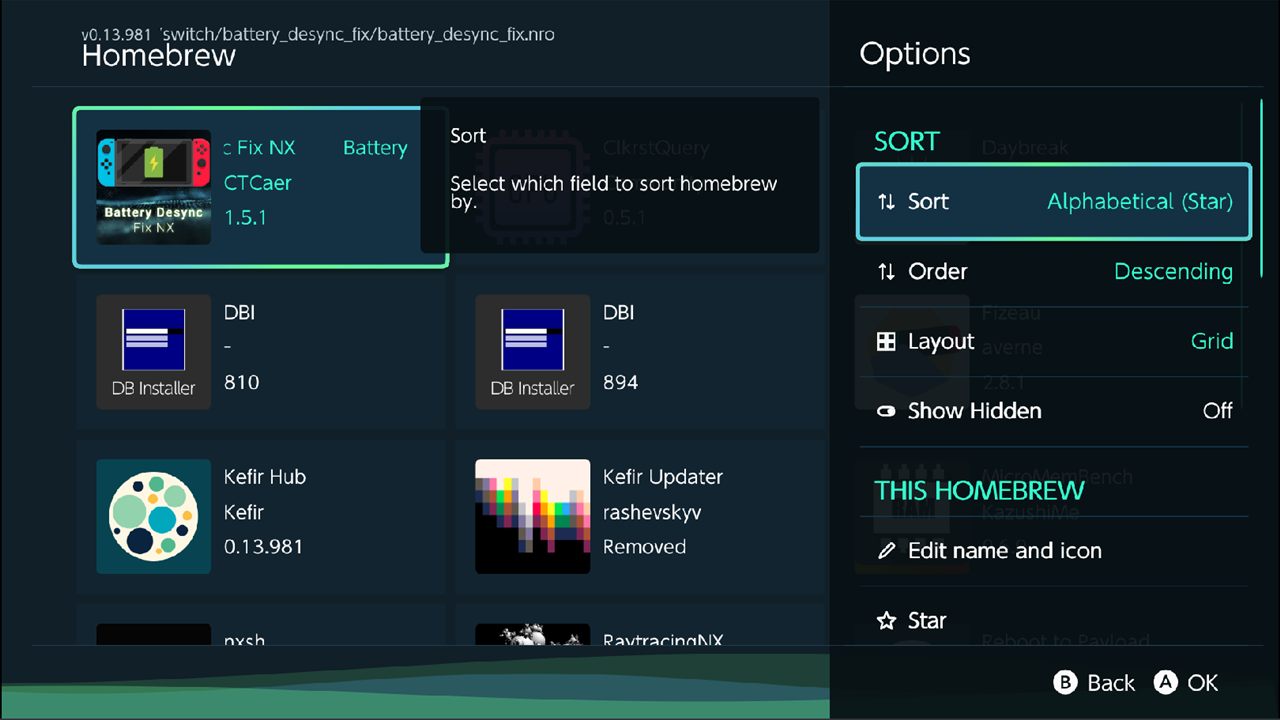Image resolution: width=1280 pixels, height=720 pixels.
Task: Toggle Show Hidden from Off
Action: click(x=1054, y=411)
